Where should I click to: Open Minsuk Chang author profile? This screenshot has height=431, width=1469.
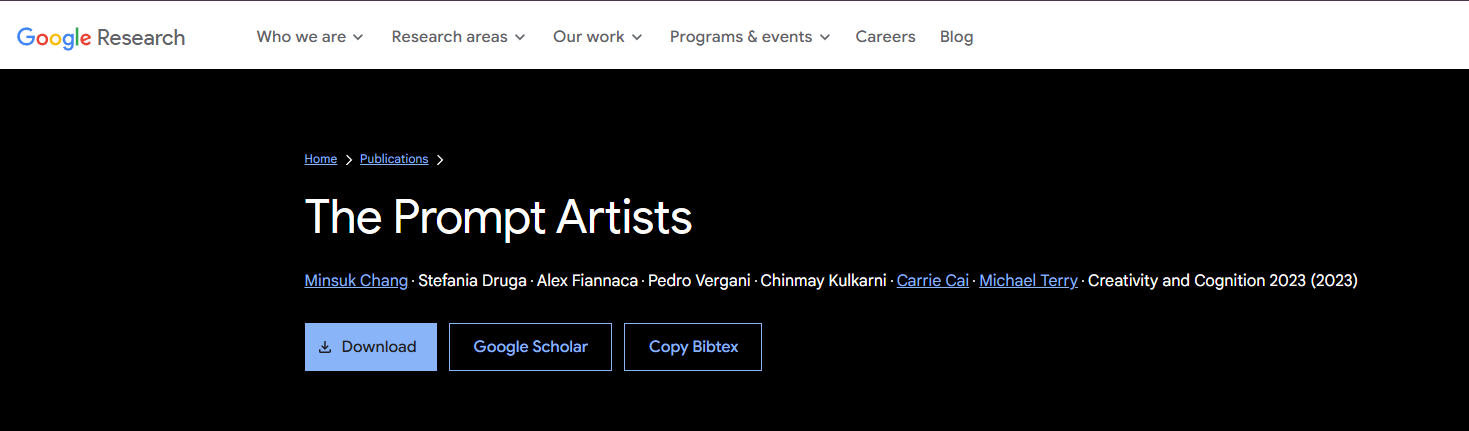(356, 281)
